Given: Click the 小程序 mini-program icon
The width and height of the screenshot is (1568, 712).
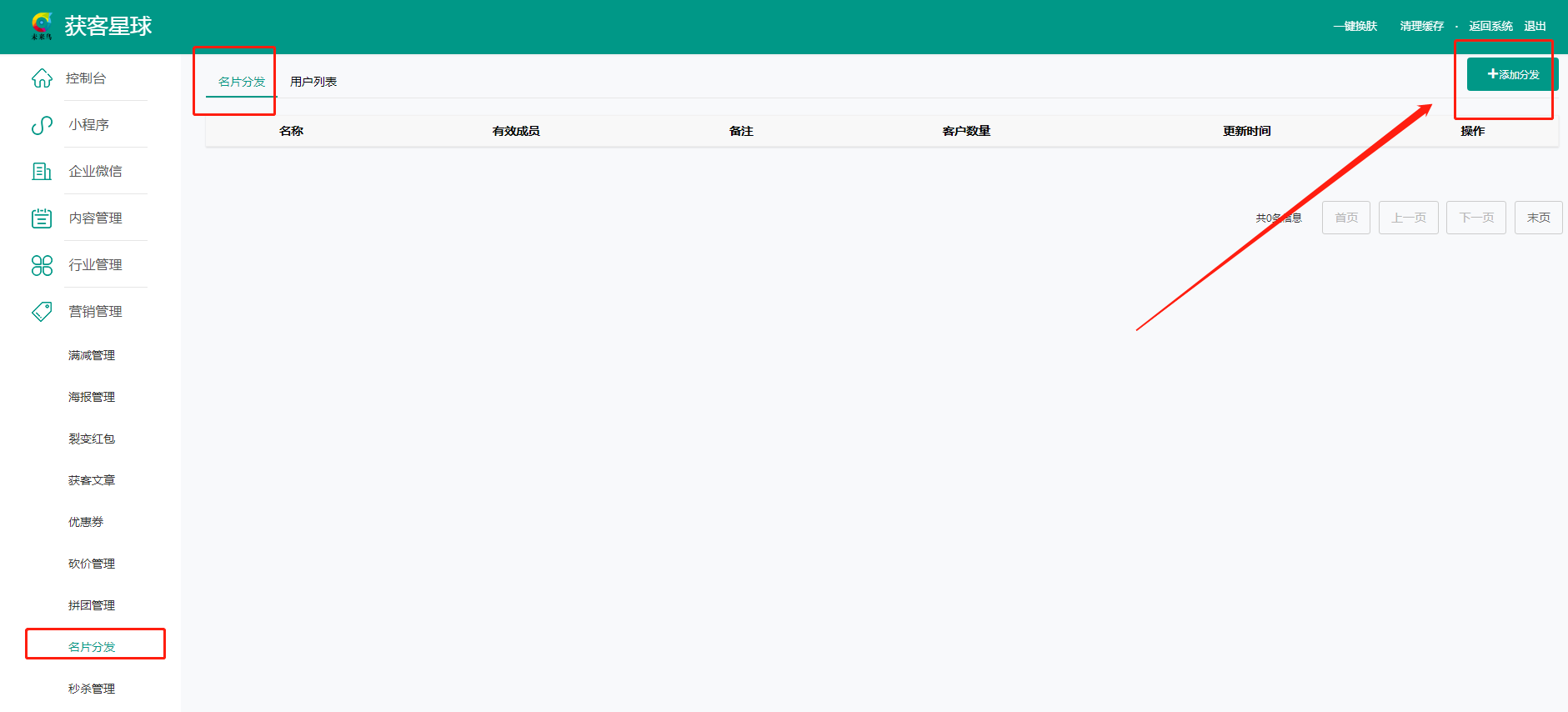Looking at the screenshot, I should [x=42, y=125].
